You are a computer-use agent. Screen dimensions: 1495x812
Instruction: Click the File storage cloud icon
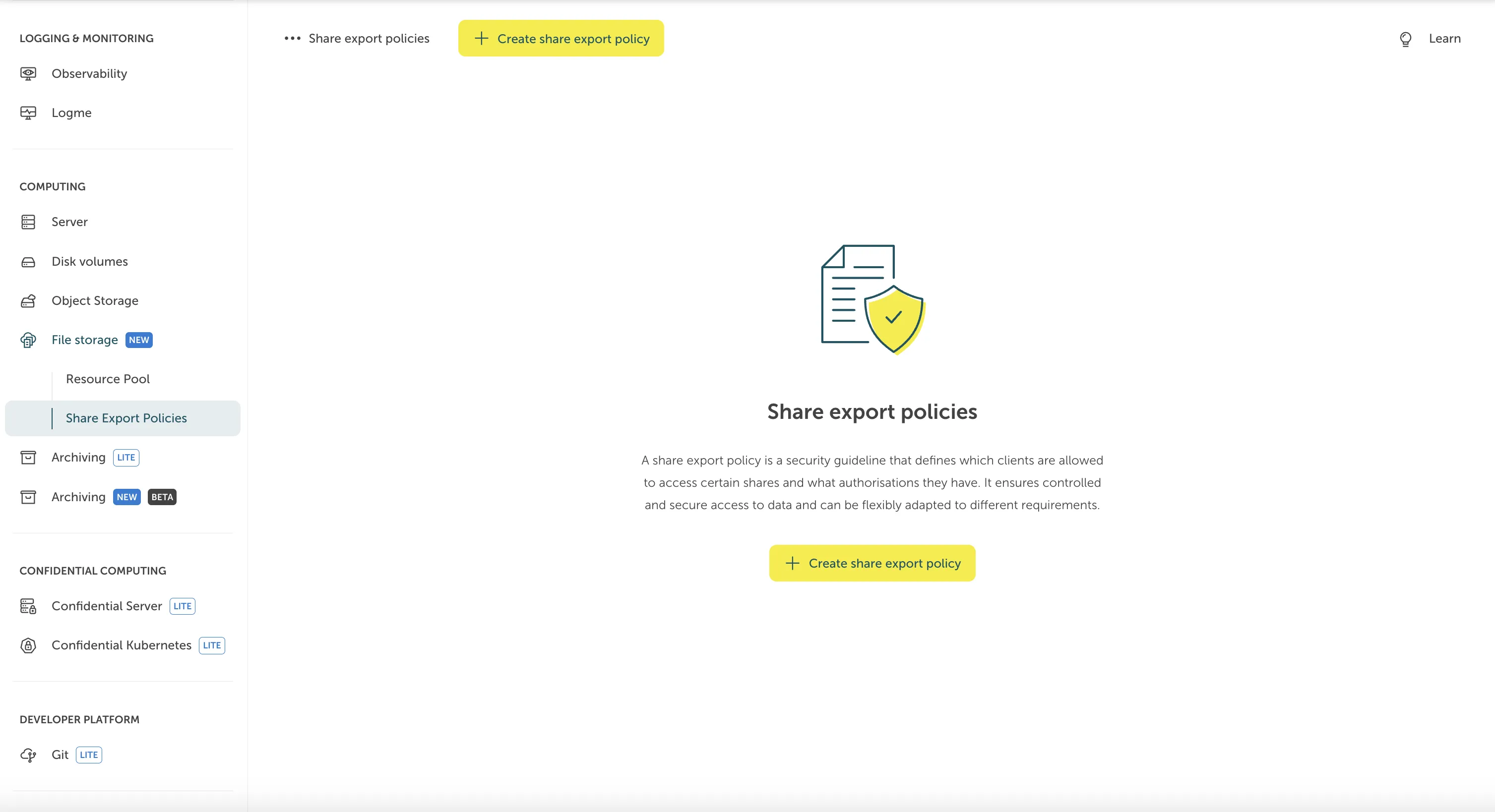(28, 340)
